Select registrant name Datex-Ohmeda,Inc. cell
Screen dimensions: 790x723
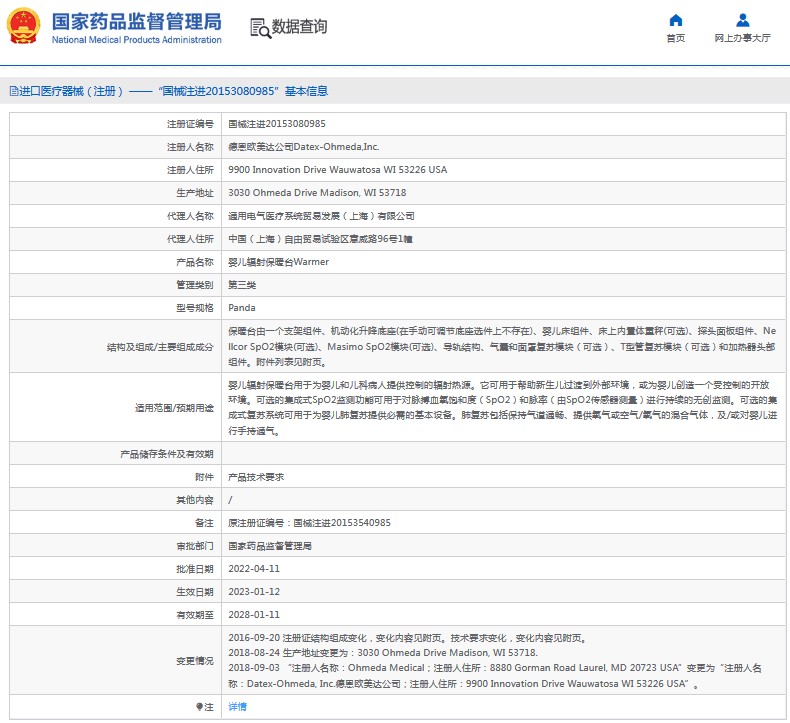[x=303, y=147]
